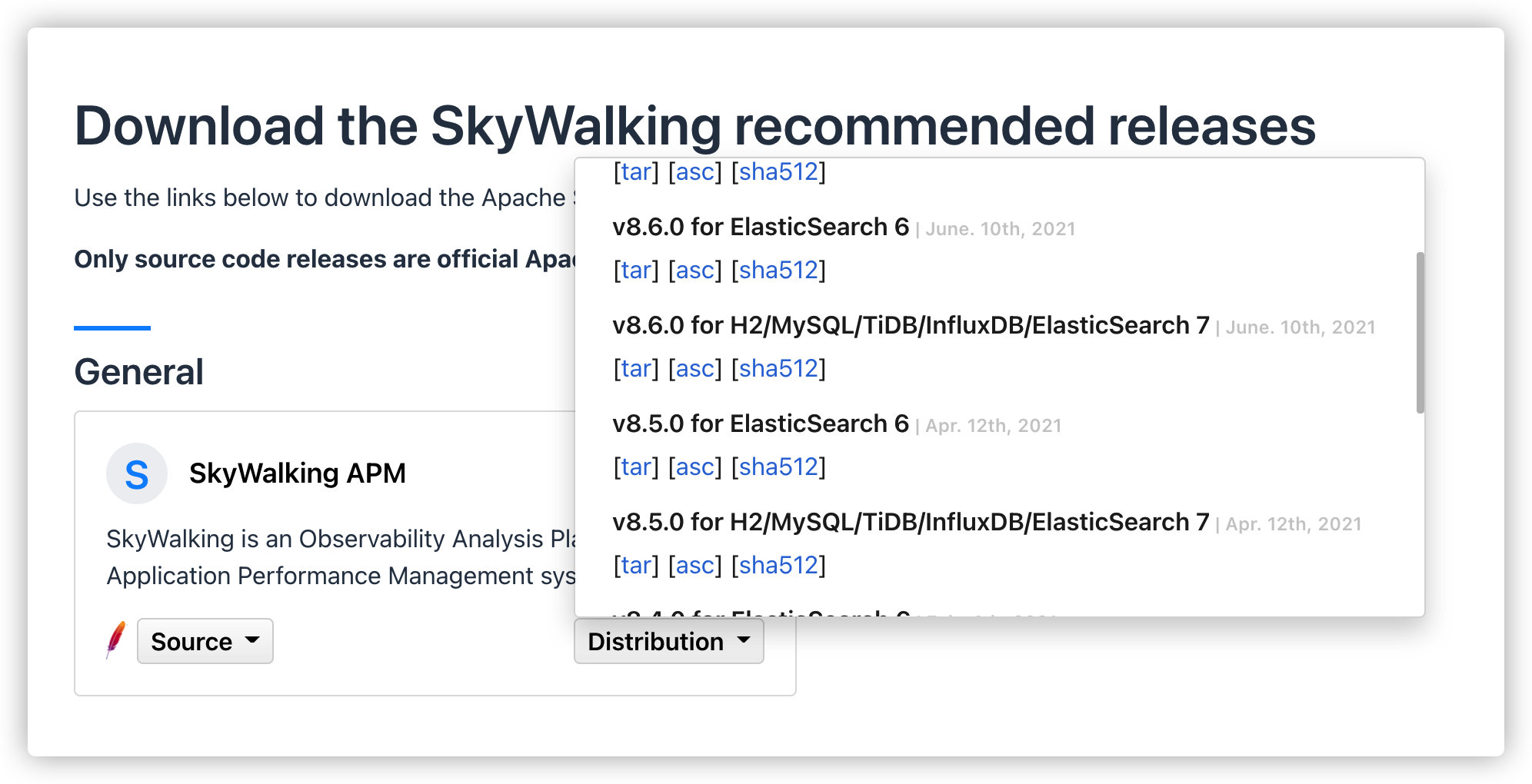
Task: Download tar for v8.6.0 ElasticSearch 6
Action: point(636,270)
